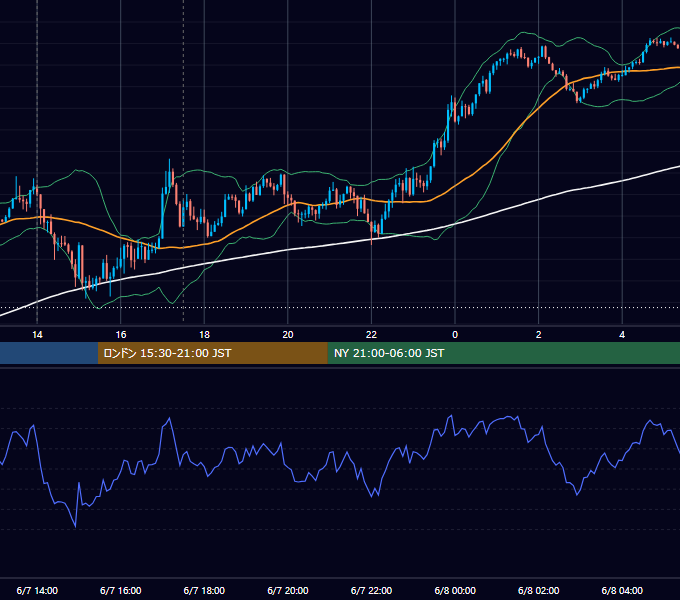
Task: Click the 6/7 20:00 time label
Action: [288, 590]
